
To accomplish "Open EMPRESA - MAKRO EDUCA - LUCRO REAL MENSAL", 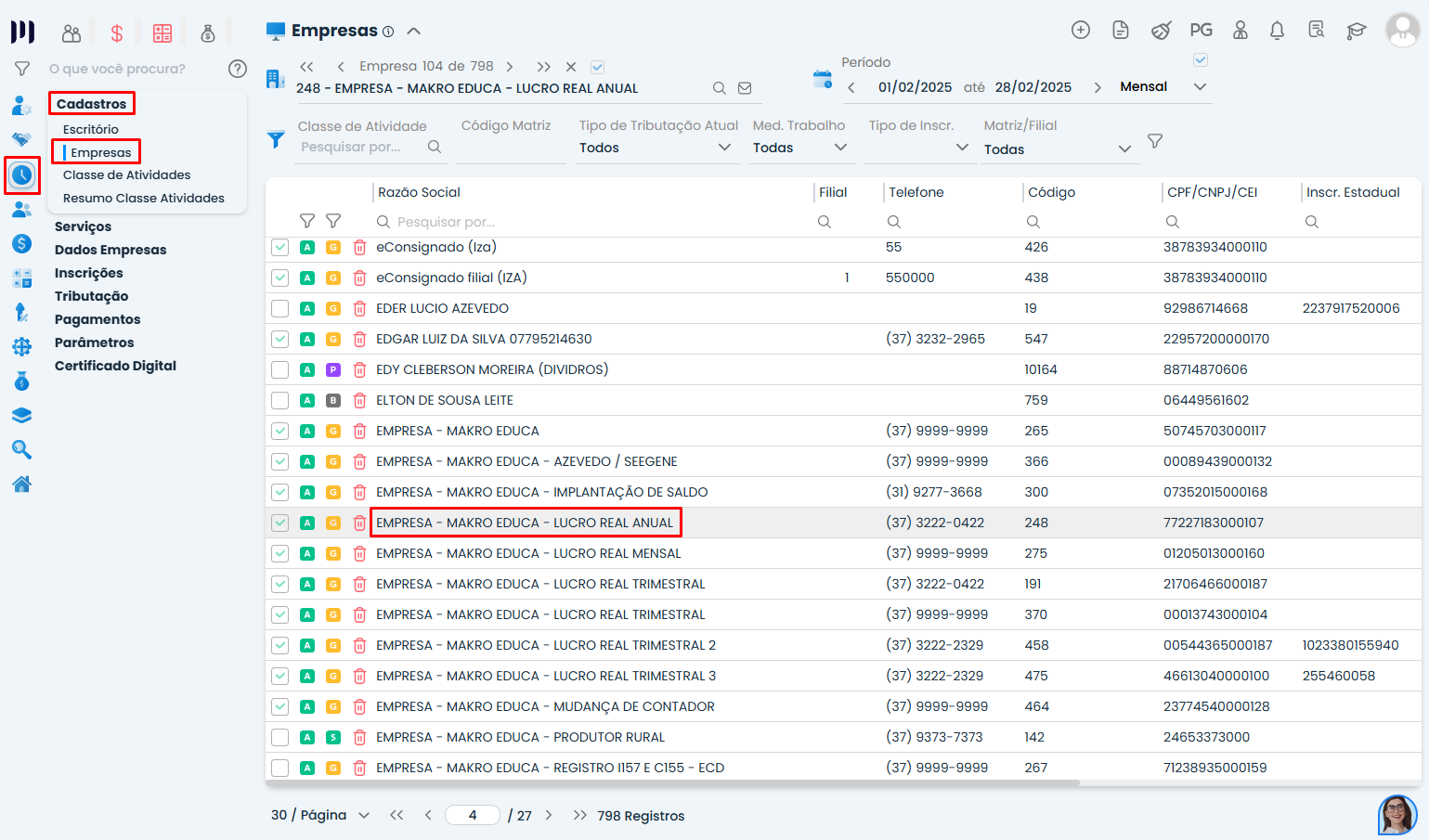I will coord(528,553).
